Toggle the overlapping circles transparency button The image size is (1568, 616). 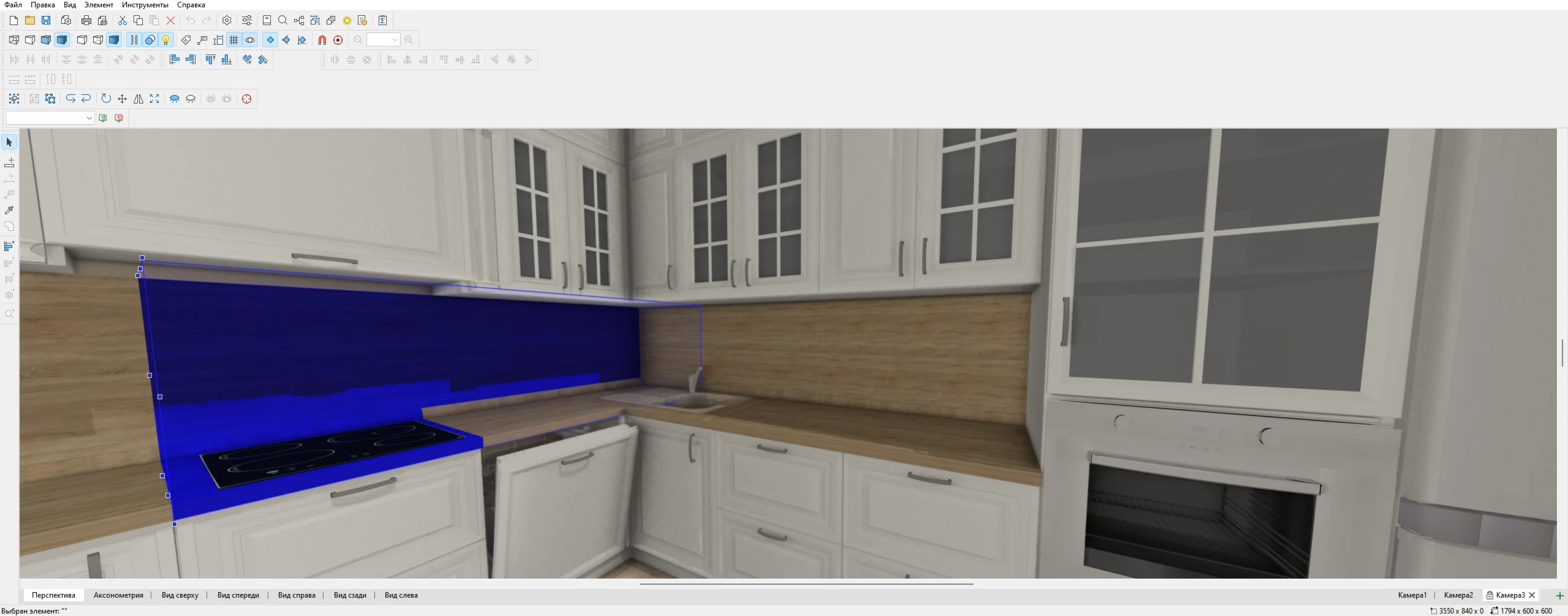pyautogui.click(x=150, y=40)
